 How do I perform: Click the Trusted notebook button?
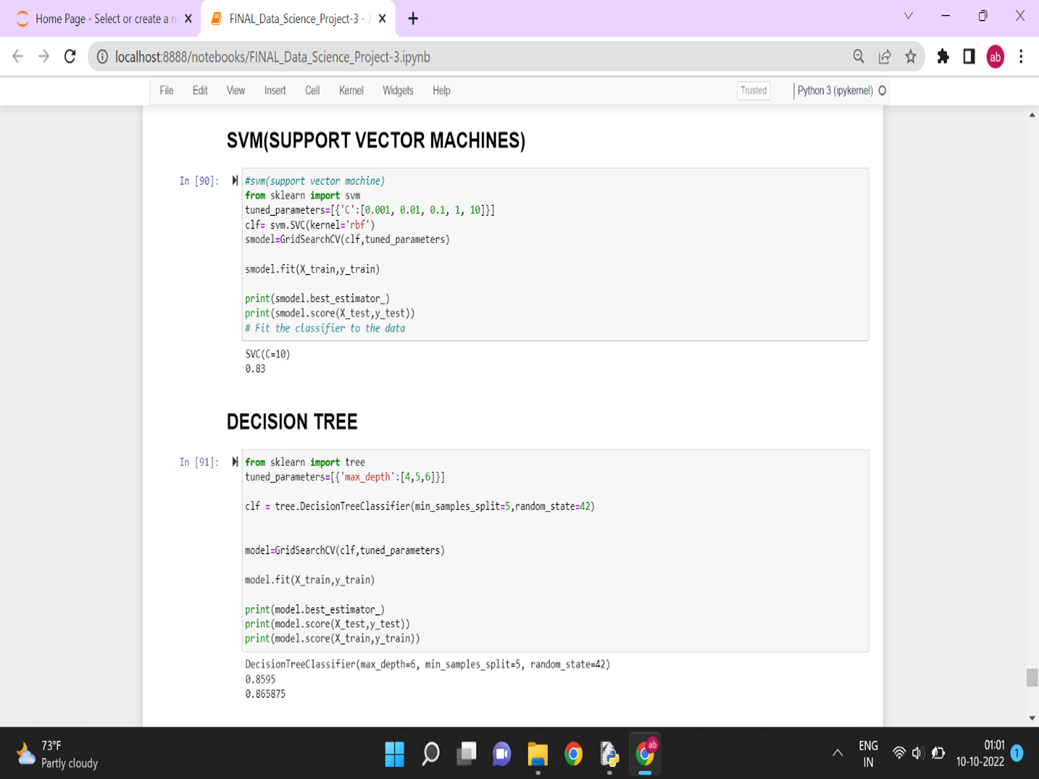click(x=753, y=91)
